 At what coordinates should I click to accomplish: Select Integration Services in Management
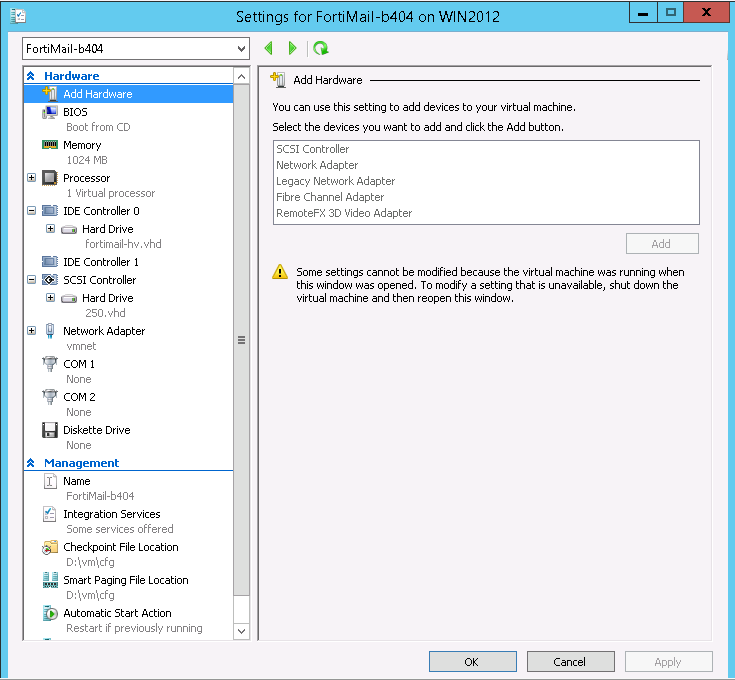coord(111,514)
